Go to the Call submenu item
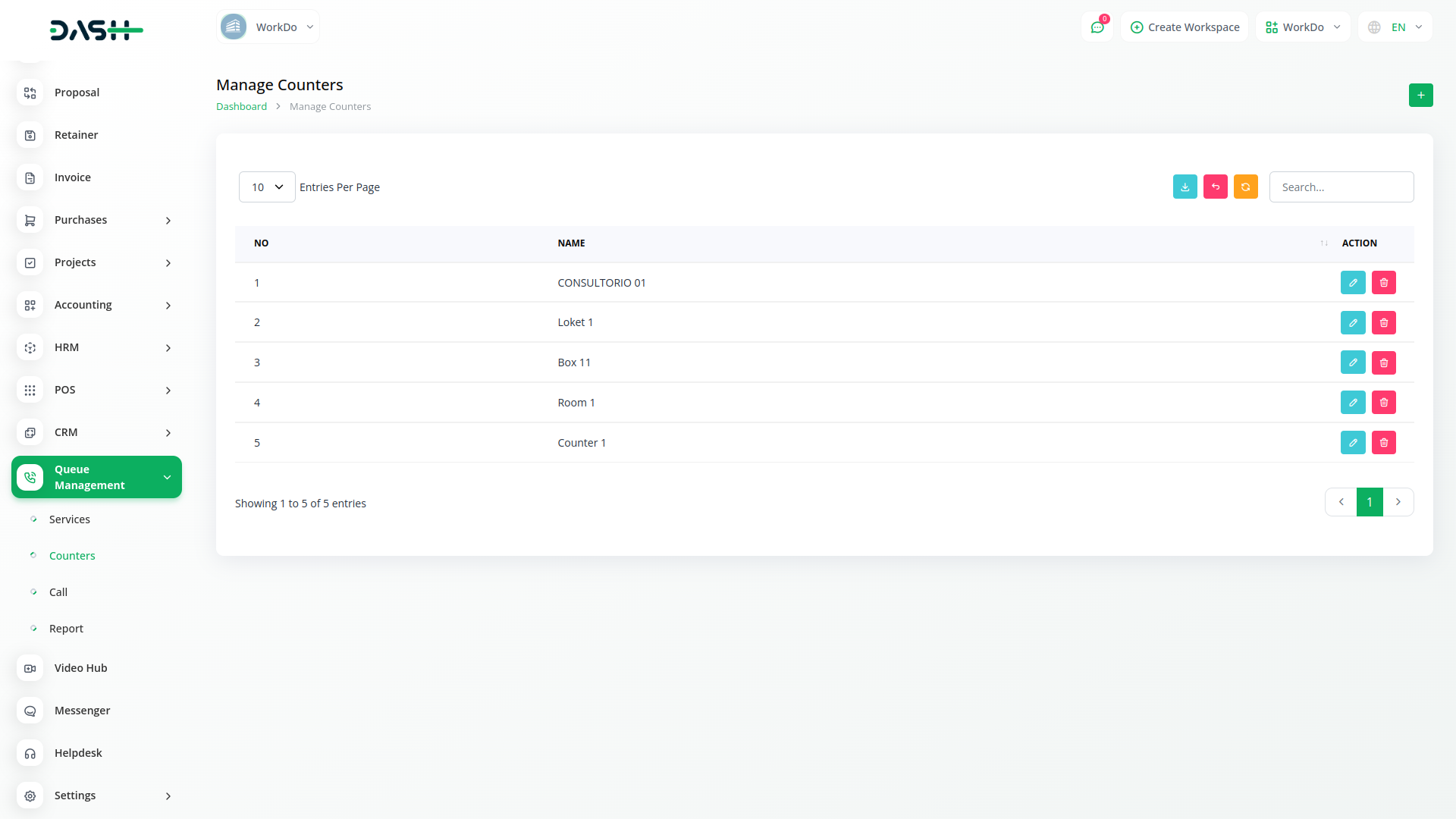This screenshot has width=1456, height=819. click(x=58, y=592)
